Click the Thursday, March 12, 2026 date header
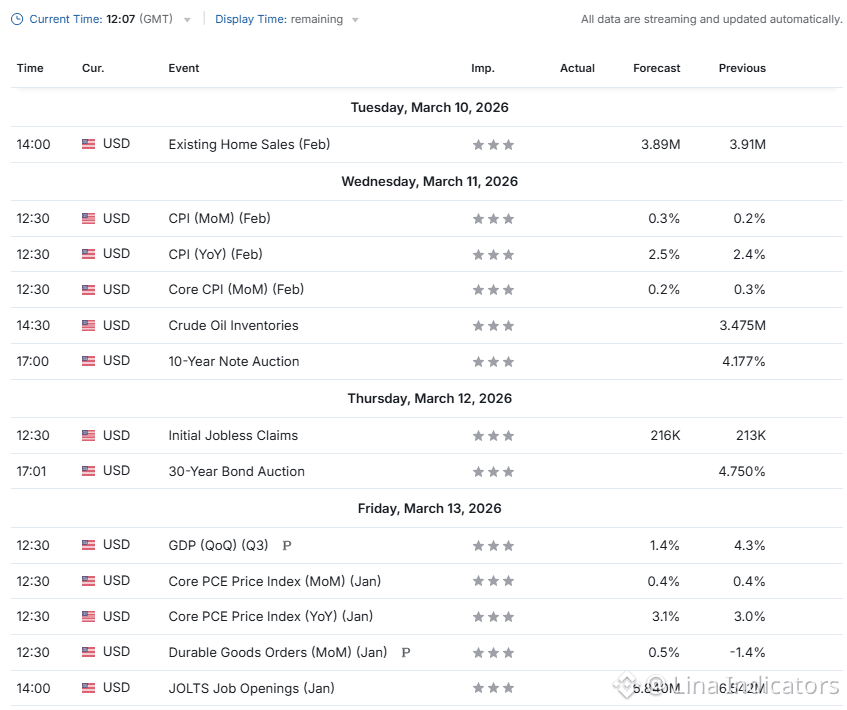This screenshot has width=847, height=710. [x=429, y=399]
